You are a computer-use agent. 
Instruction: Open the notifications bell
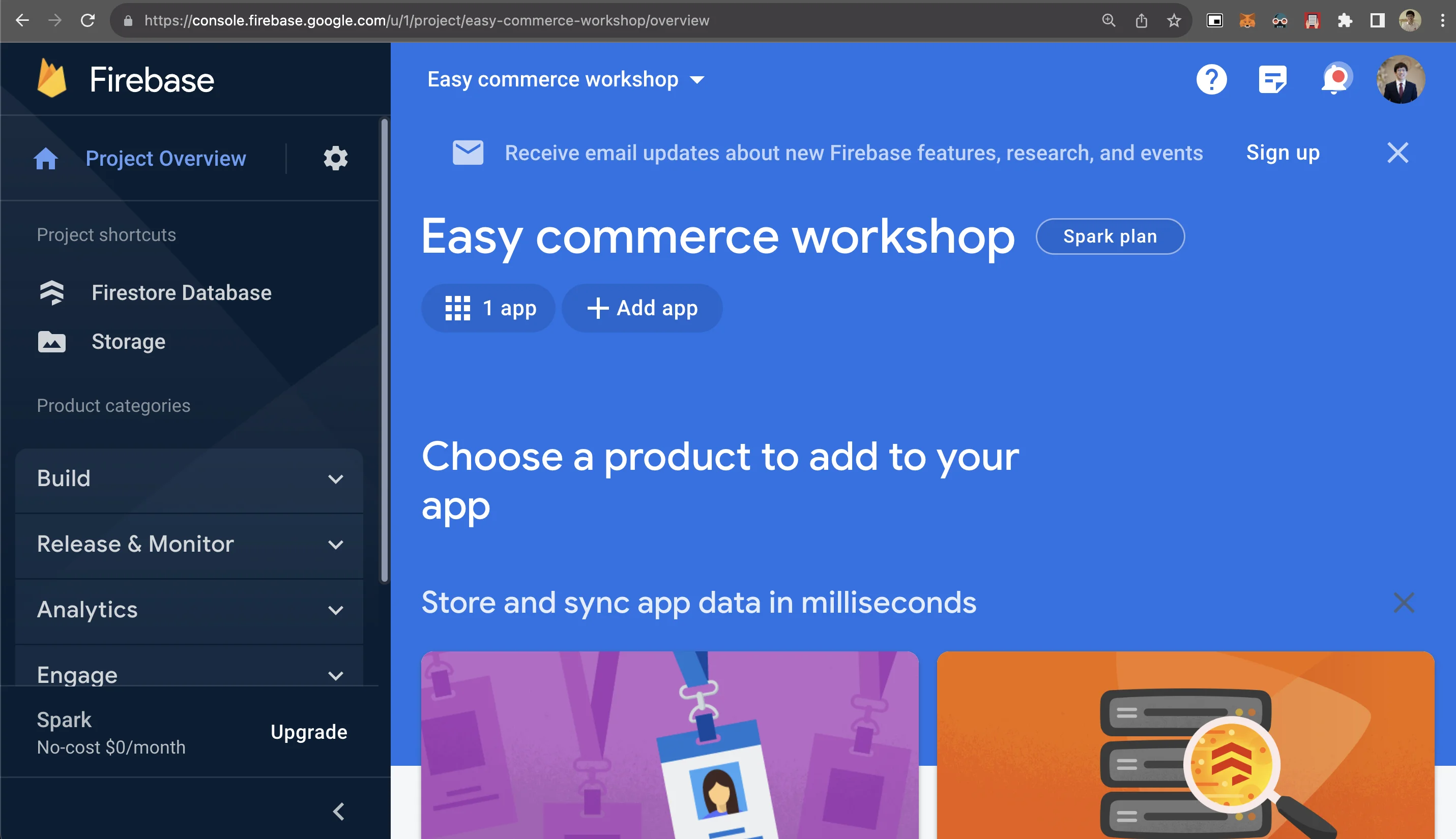coord(1336,79)
